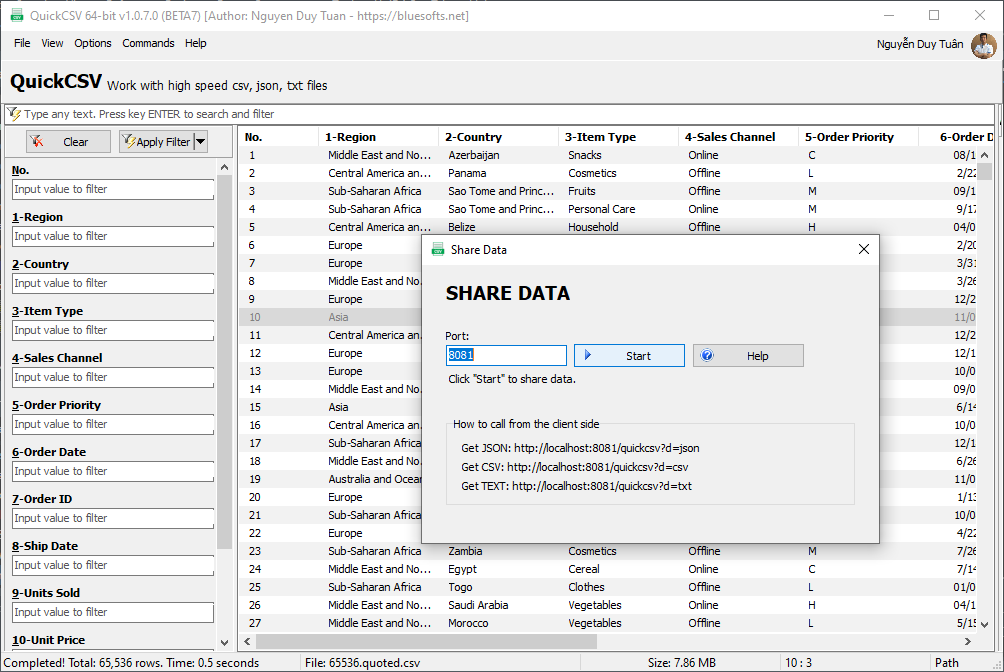Select the Togo cell in row 25
The width and height of the screenshot is (1004, 672).
[x=460, y=587]
